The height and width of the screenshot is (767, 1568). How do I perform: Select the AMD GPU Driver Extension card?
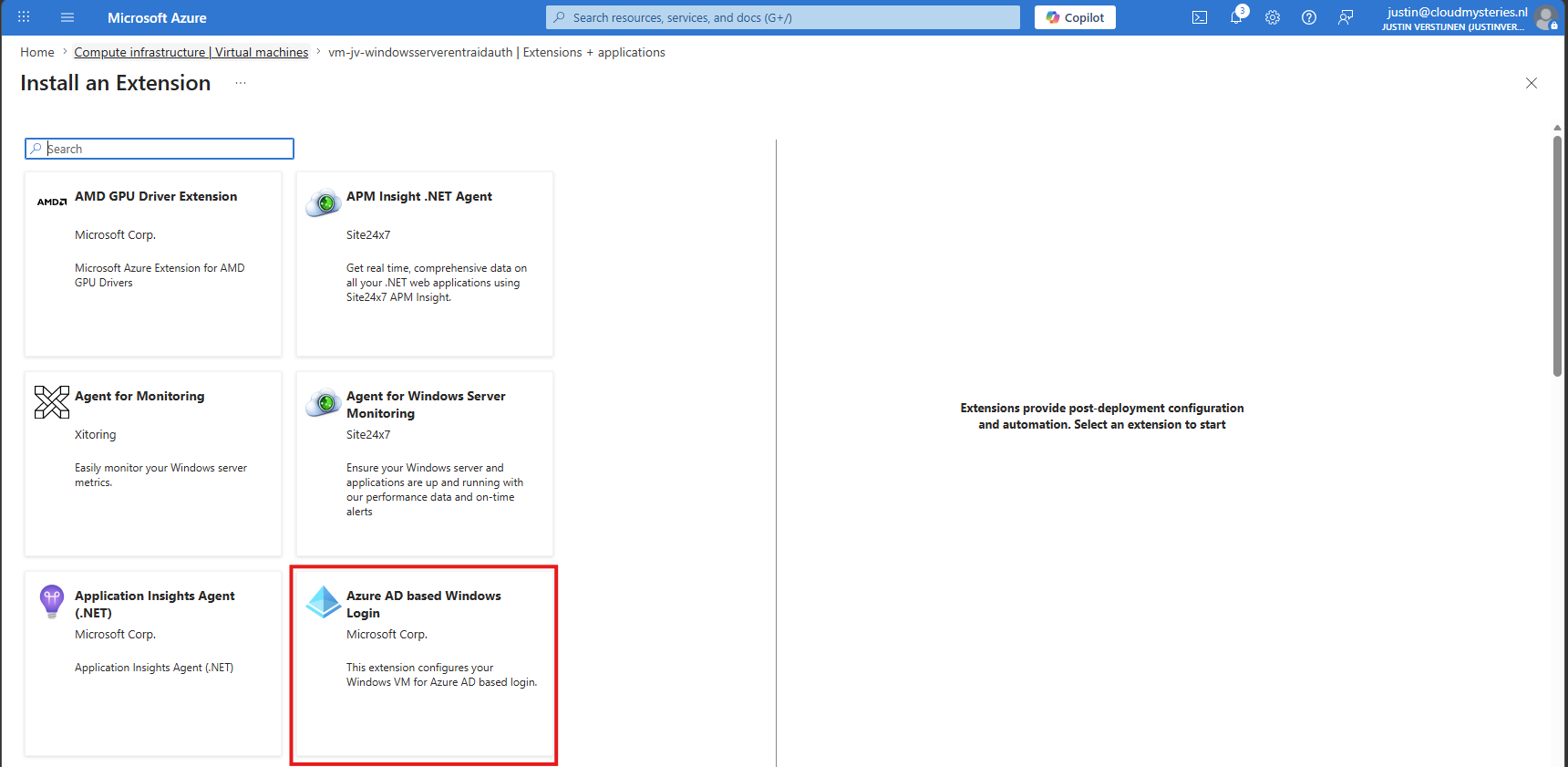(x=153, y=264)
